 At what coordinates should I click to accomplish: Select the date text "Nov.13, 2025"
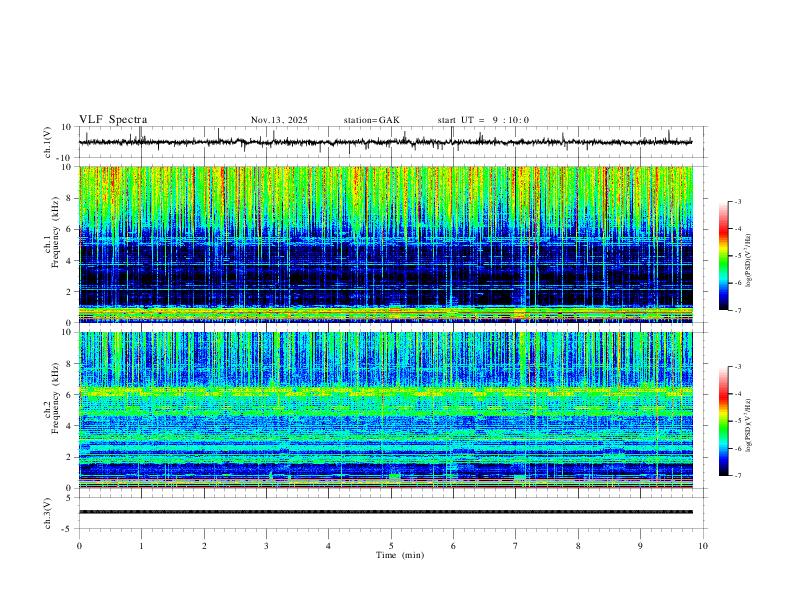(x=279, y=120)
